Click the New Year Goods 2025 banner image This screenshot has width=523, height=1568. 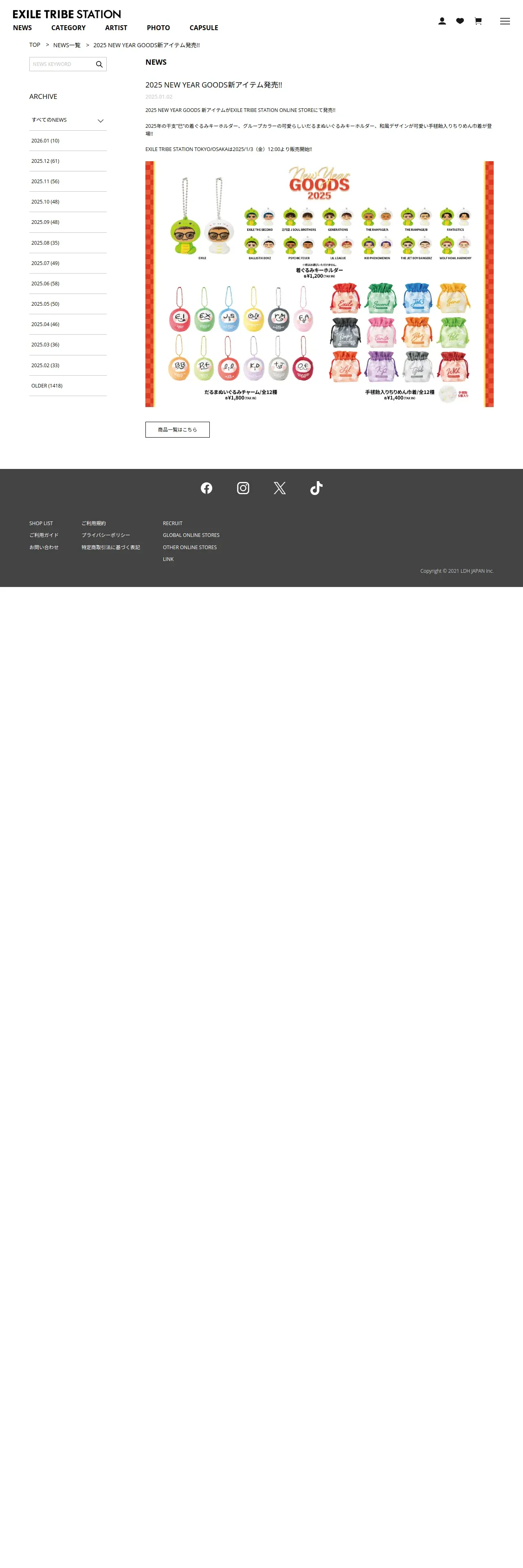[320, 284]
